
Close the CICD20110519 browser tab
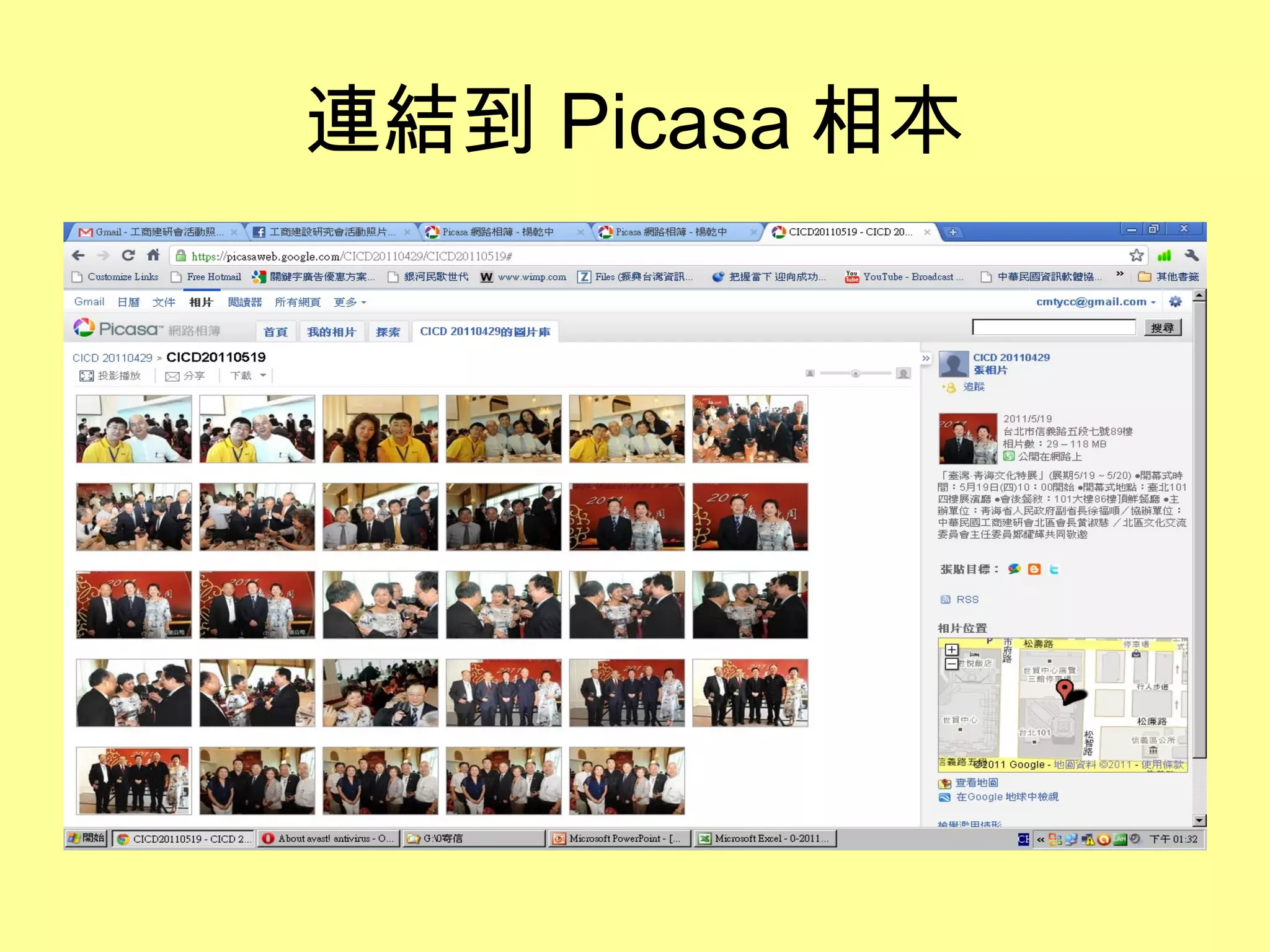pos(926,232)
